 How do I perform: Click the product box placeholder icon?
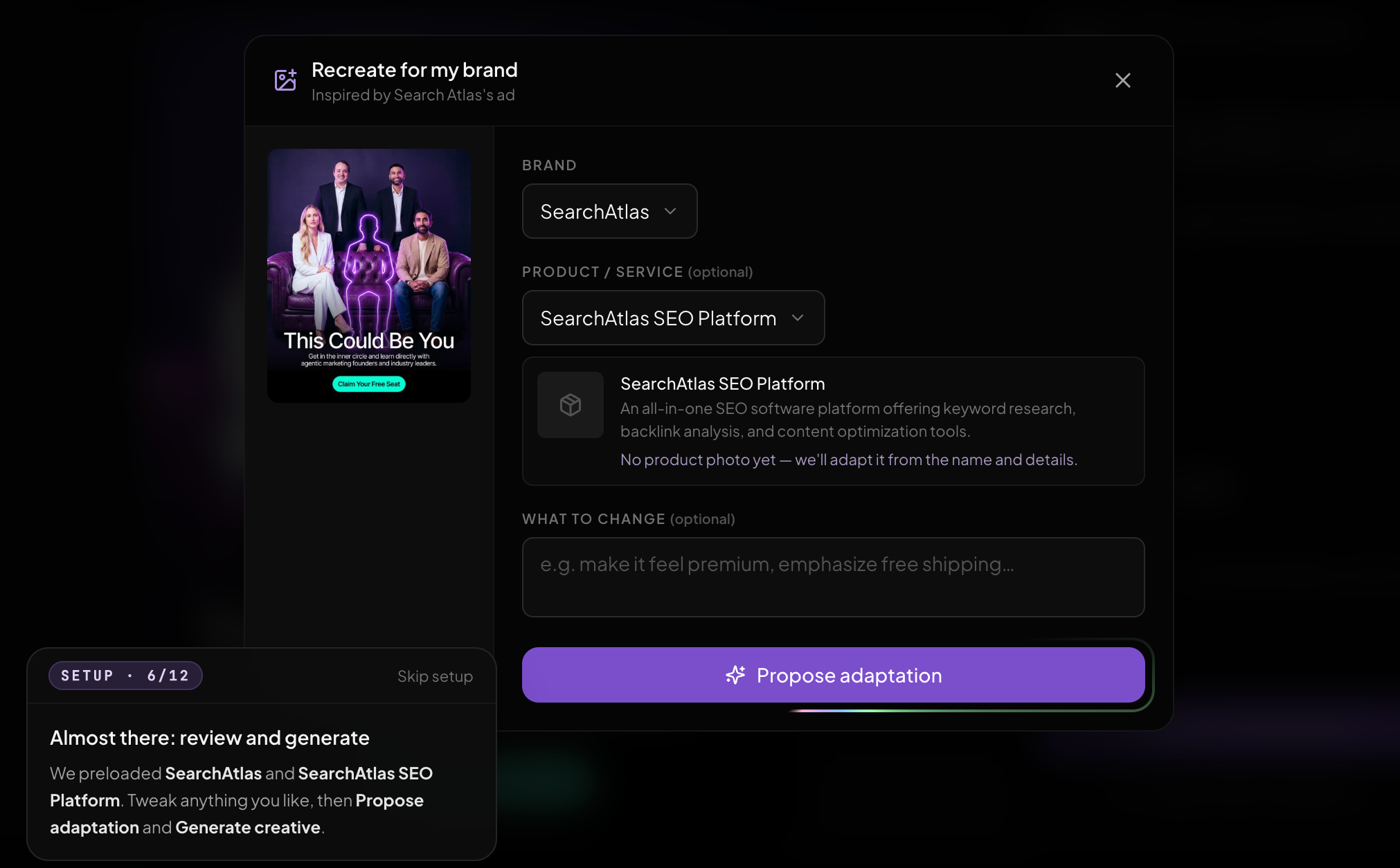click(x=571, y=405)
